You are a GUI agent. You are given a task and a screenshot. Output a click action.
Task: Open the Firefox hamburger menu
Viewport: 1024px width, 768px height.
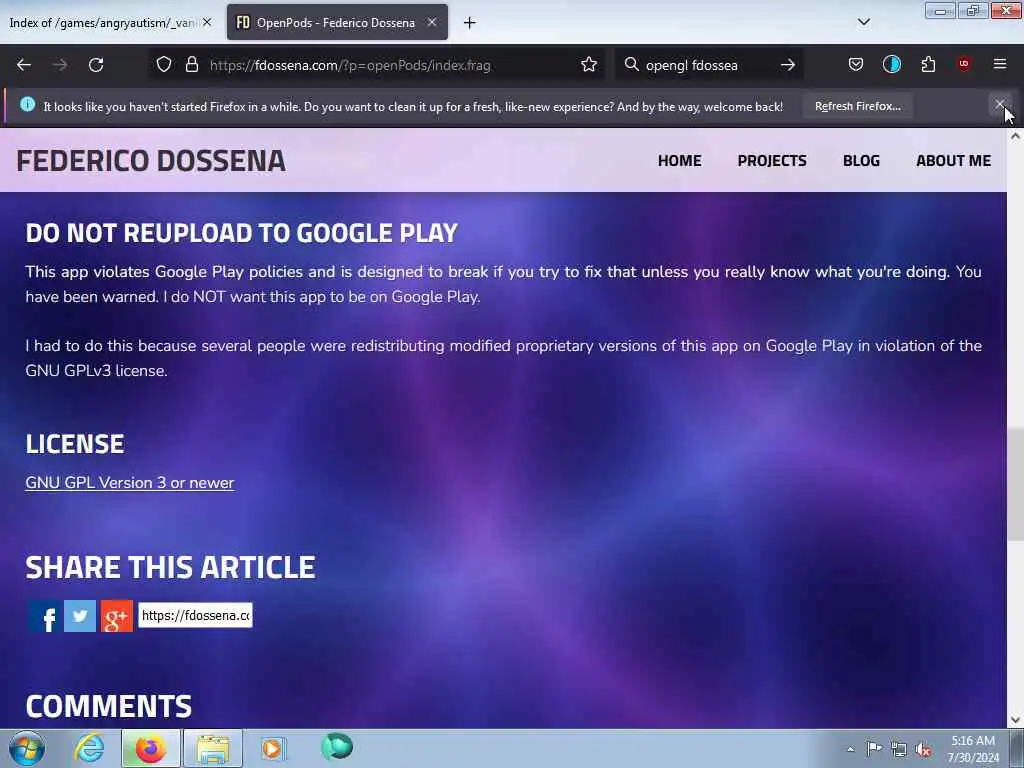tap(1000, 64)
